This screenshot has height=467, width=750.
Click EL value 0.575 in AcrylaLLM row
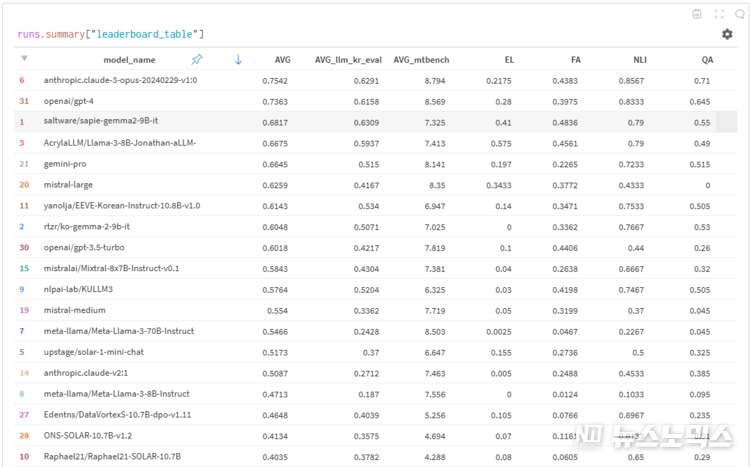[501, 144]
